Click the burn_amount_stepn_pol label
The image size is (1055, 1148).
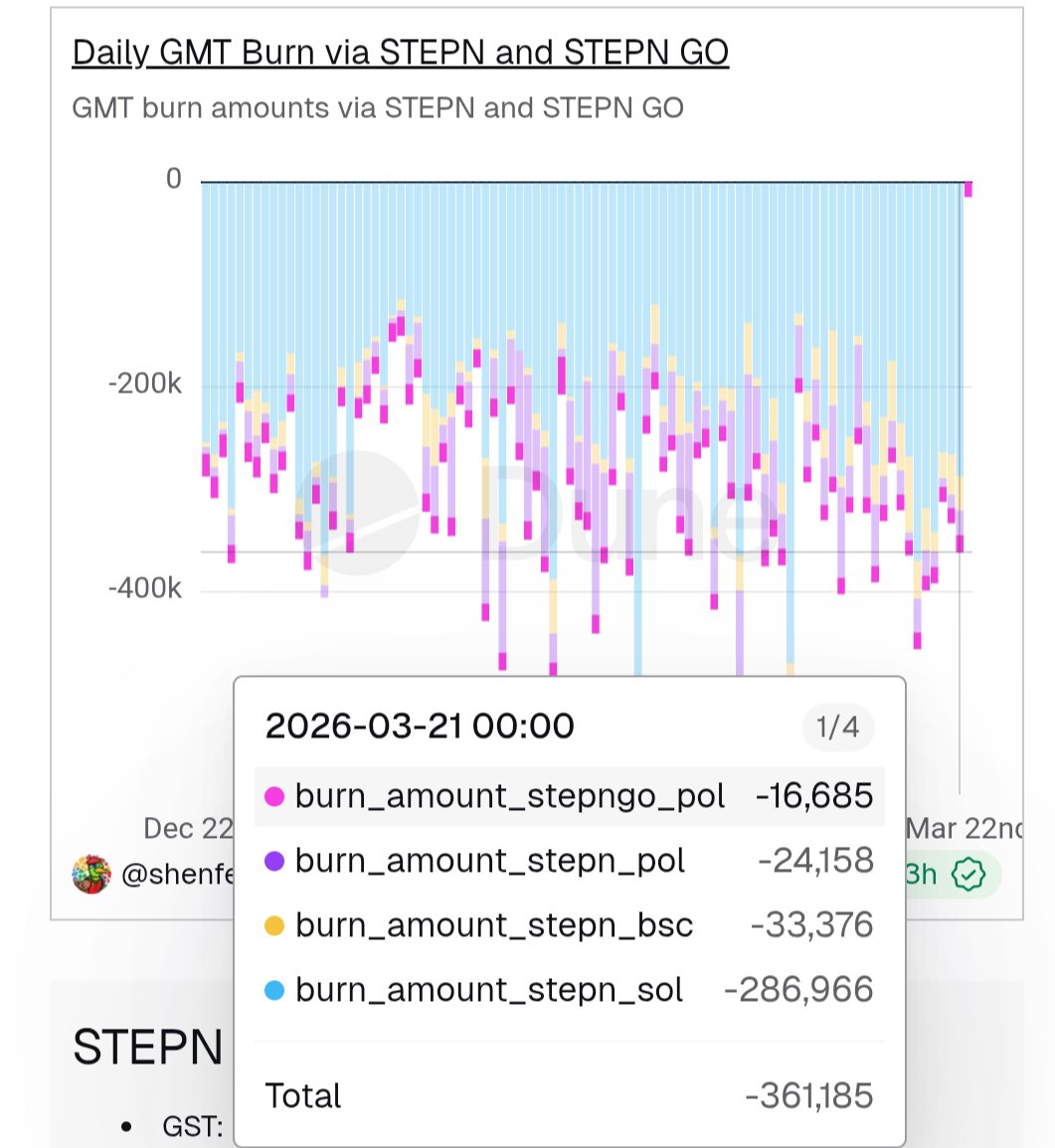coord(489,861)
